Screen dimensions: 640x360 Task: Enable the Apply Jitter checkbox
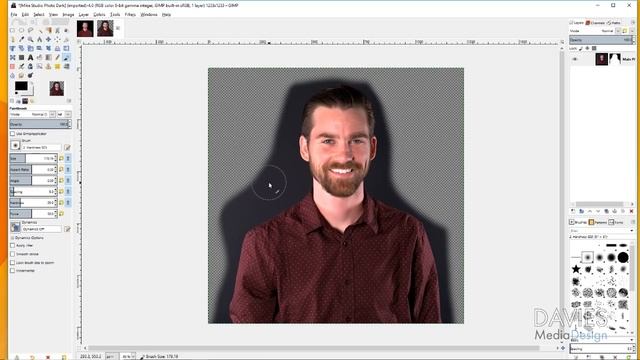coord(13,245)
